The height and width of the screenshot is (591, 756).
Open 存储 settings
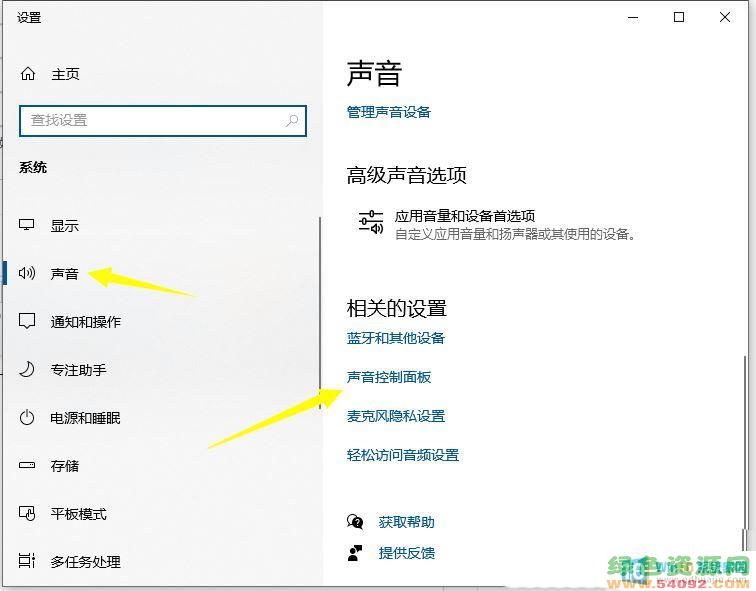[65, 466]
